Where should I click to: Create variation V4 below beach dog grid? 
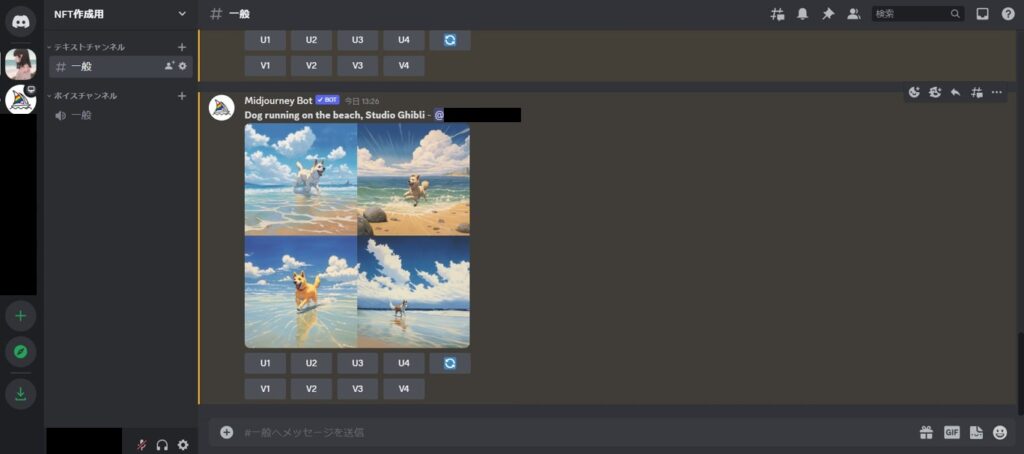tap(404, 389)
